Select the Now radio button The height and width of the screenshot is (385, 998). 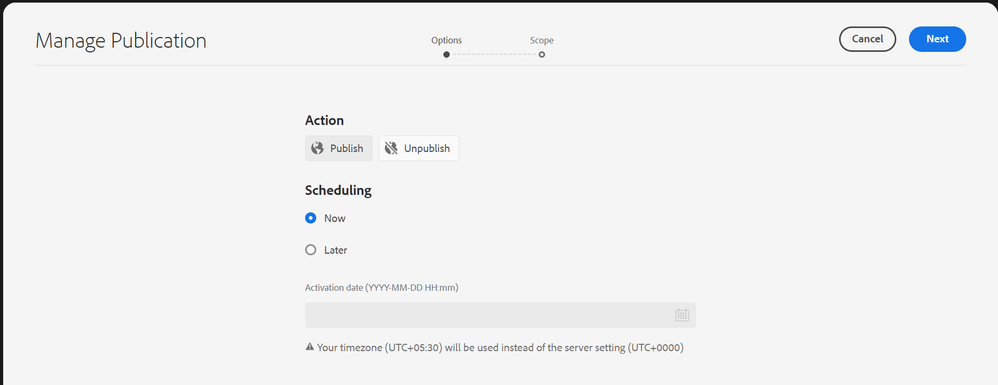click(311, 218)
